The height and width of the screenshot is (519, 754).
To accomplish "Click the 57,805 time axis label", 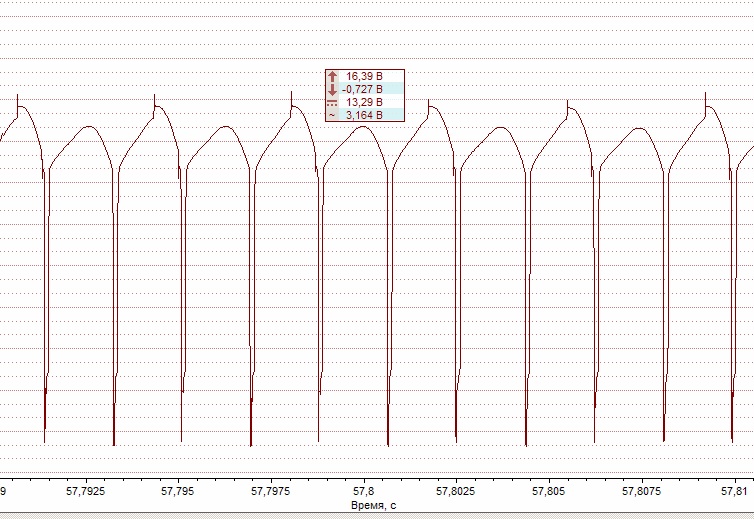I will 549,492.
